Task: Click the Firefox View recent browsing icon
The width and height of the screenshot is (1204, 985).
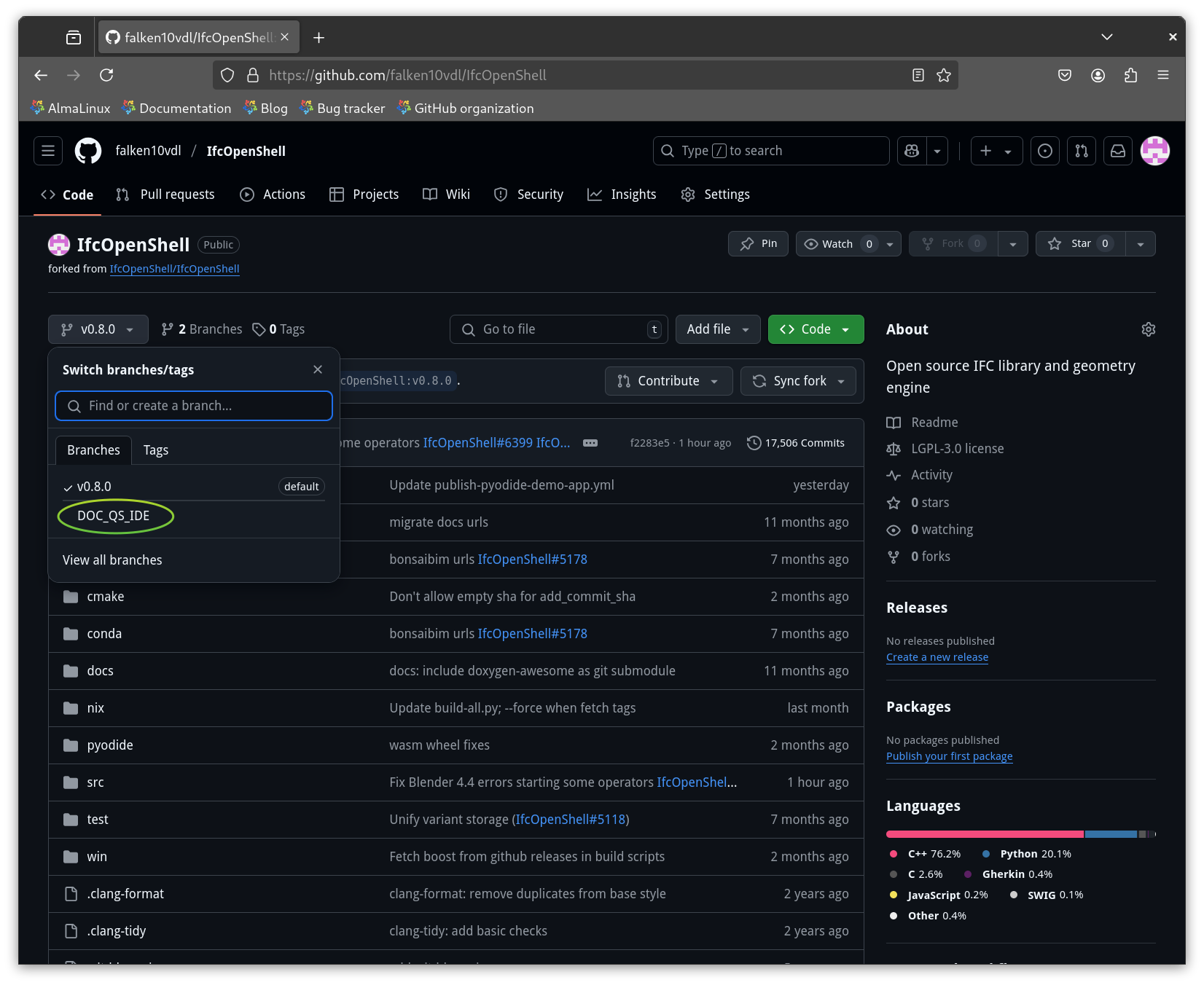Action: 74,37
